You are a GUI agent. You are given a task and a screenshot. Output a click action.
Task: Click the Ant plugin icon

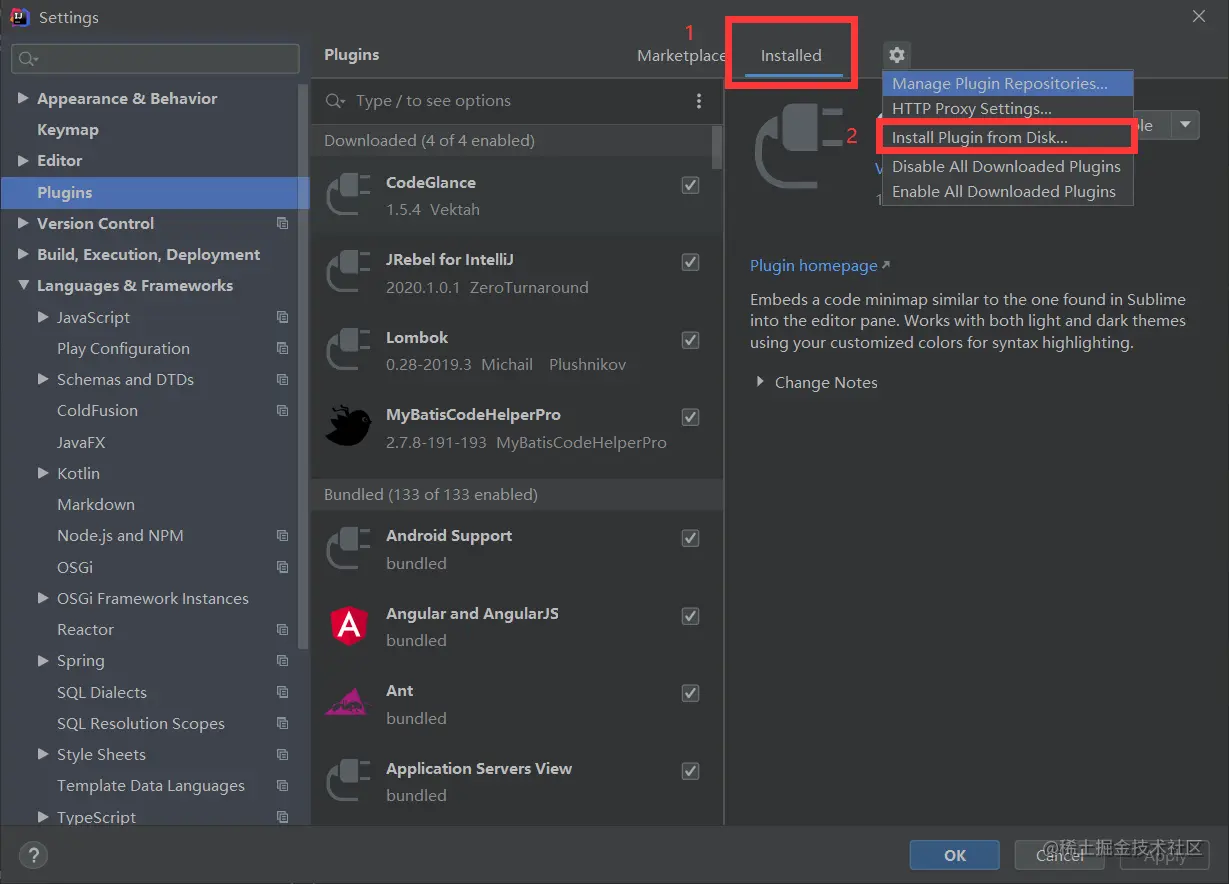point(348,703)
